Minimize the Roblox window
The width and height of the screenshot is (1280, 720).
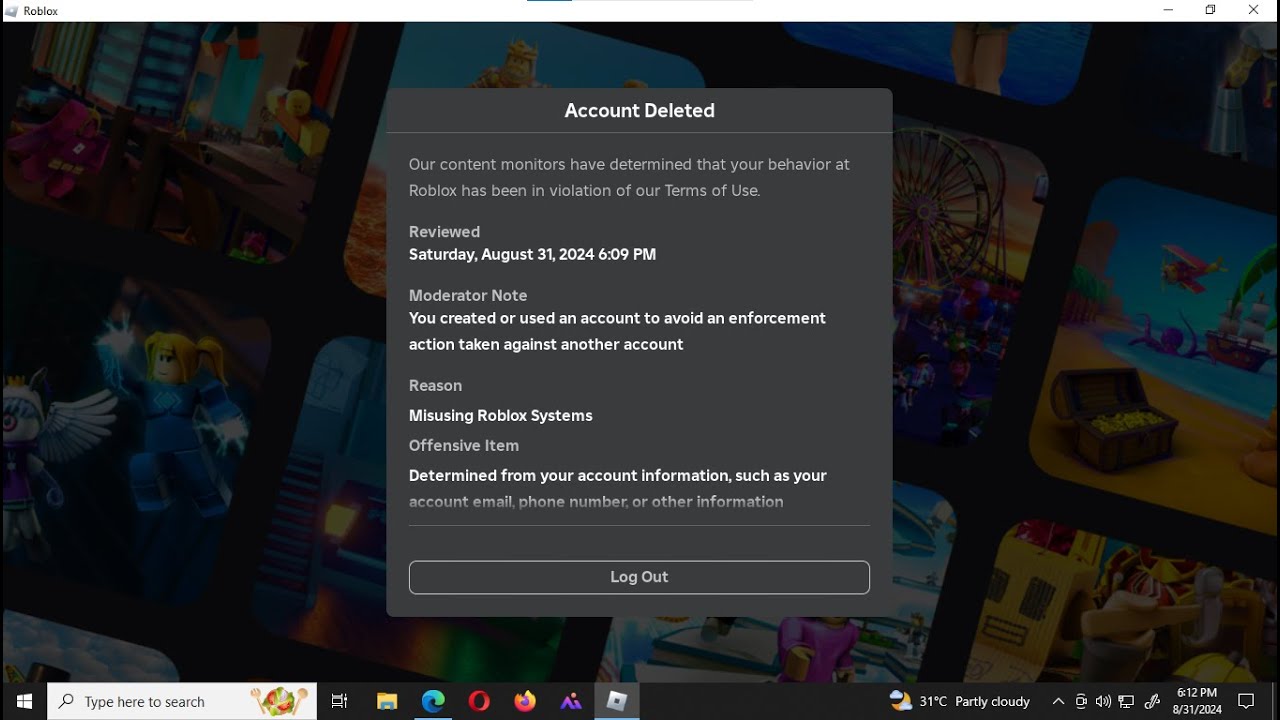(x=1169, y=10)
